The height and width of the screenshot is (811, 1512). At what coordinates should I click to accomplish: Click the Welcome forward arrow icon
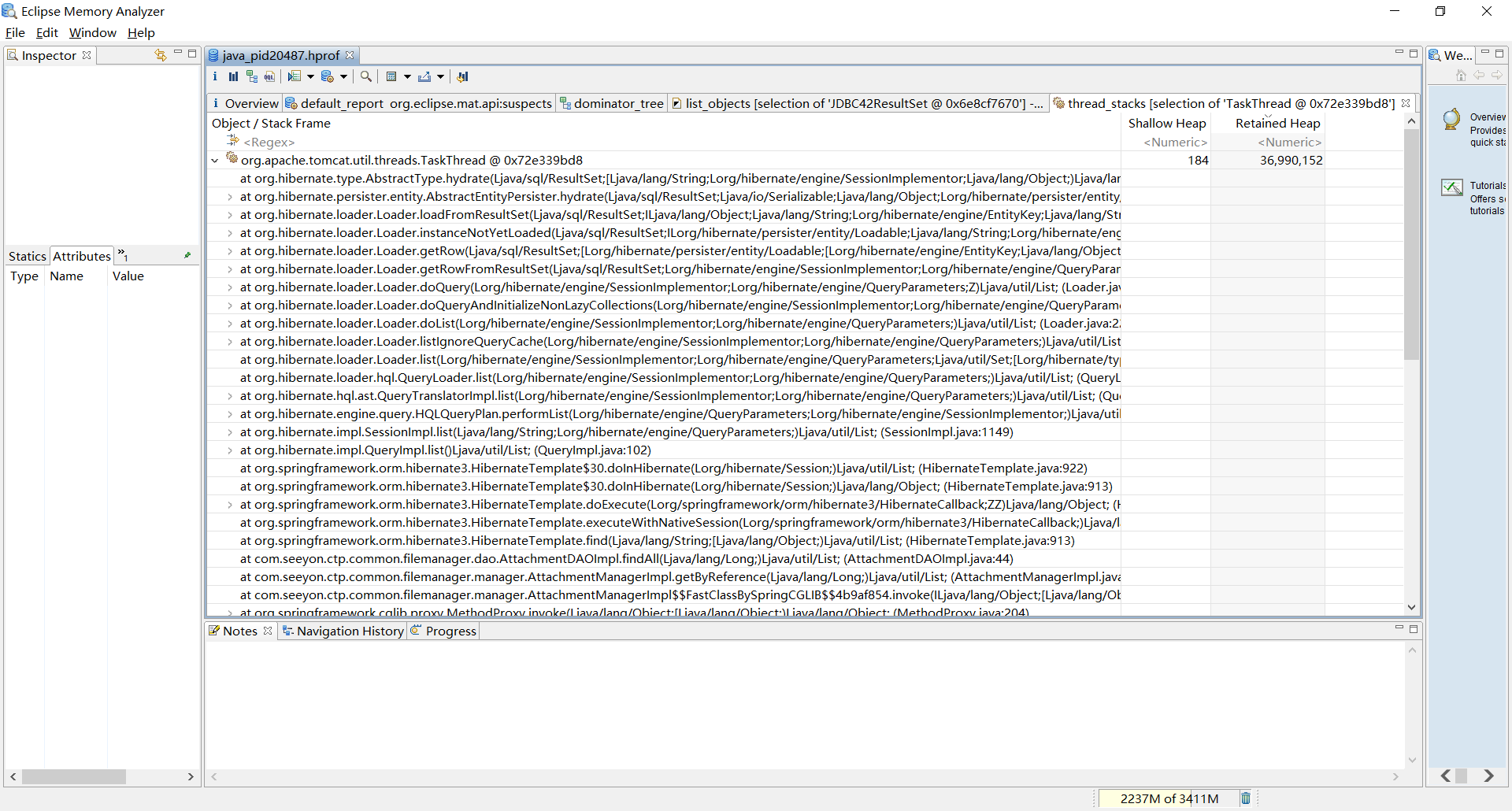[1497, 75]
